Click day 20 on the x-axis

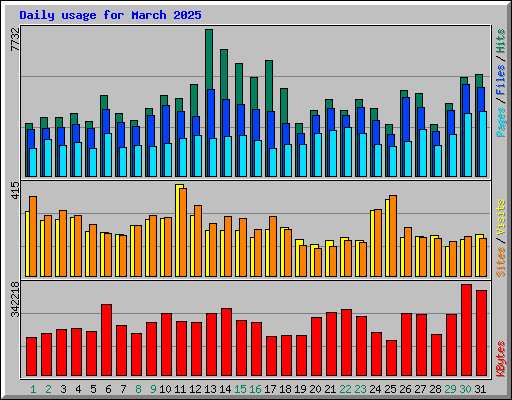(x=315, y=389)
